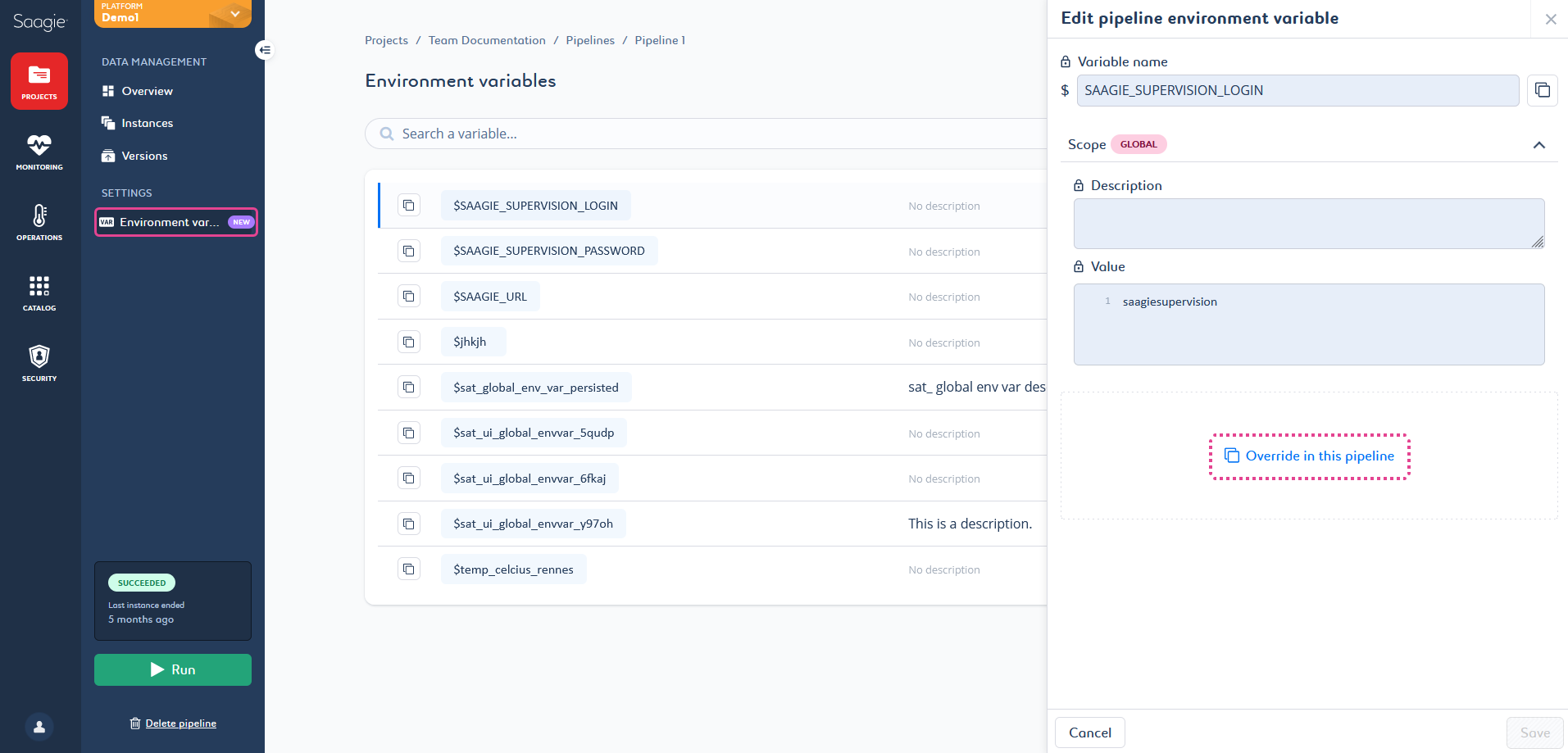Open the user profile avatar
The width and height of the screenshot is (1568, 753).
[39, 727]
